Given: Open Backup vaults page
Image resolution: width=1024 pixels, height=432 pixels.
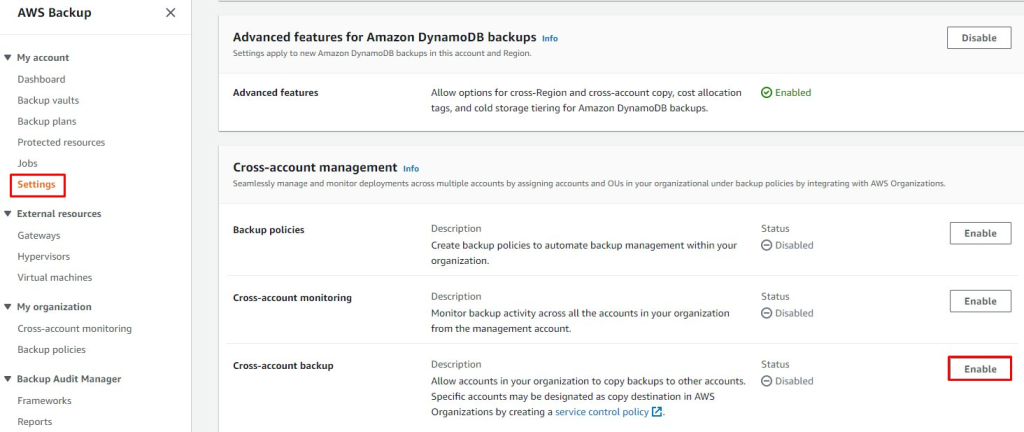Looking at the screenshot, I should point(48,100).
